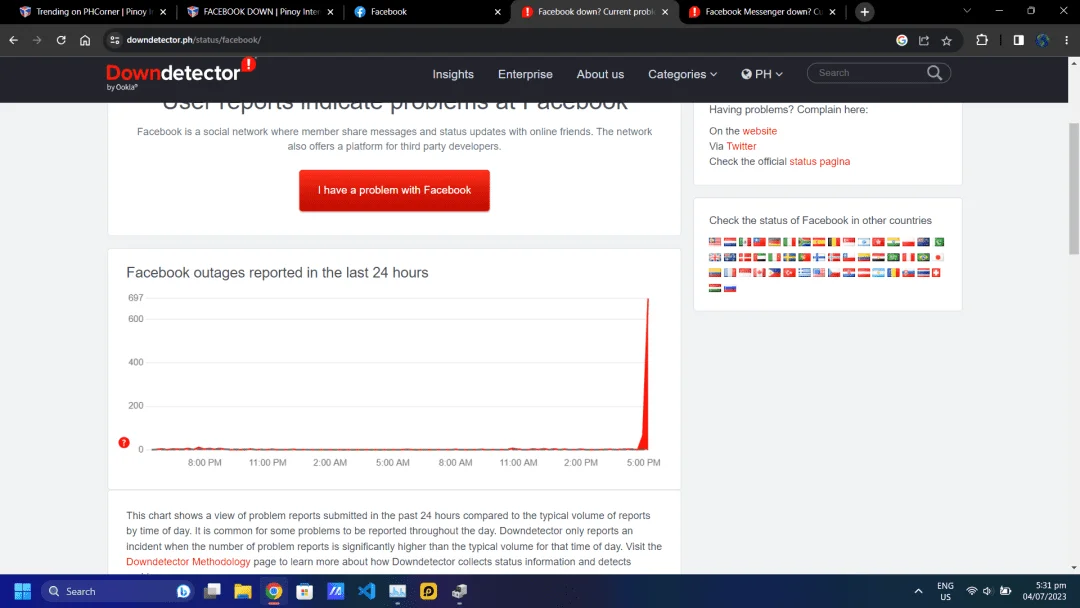Expand the Categories dropdown

(x=682, y=74)
